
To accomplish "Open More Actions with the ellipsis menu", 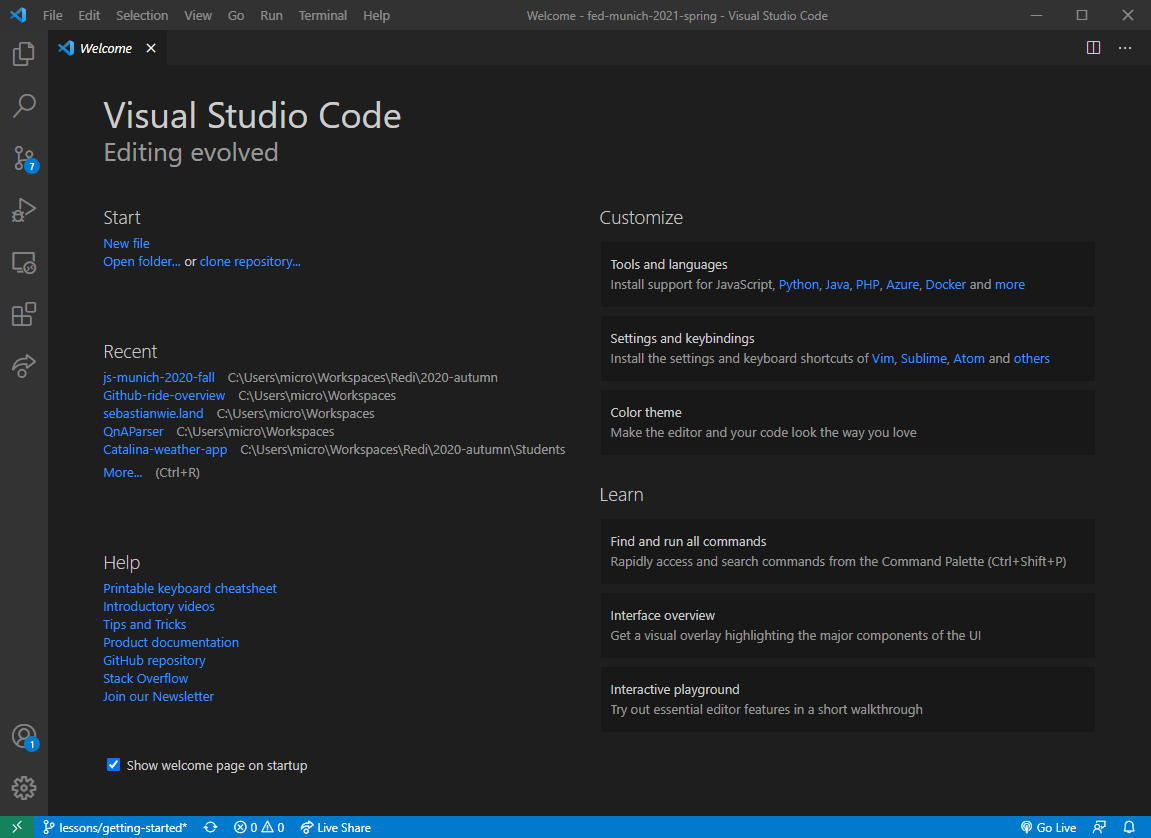I will pos(1124,47).
